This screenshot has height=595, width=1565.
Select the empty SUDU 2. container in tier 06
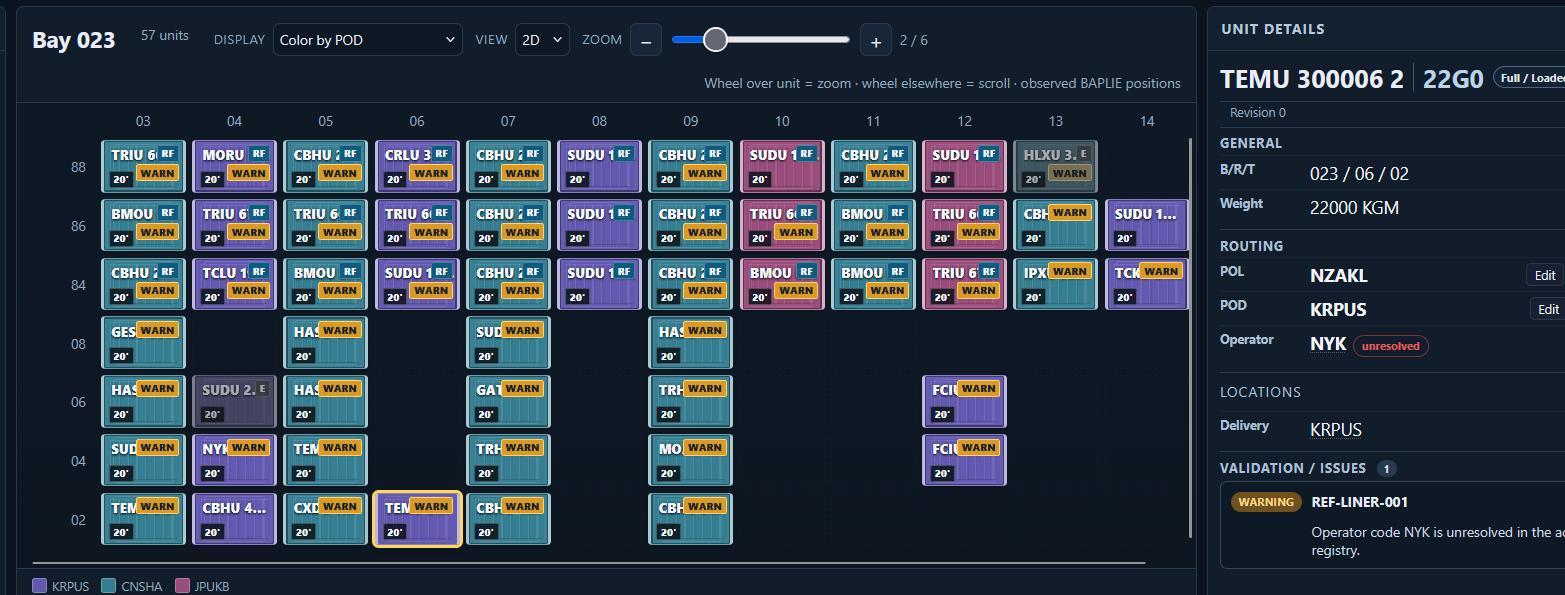[234, 401]
